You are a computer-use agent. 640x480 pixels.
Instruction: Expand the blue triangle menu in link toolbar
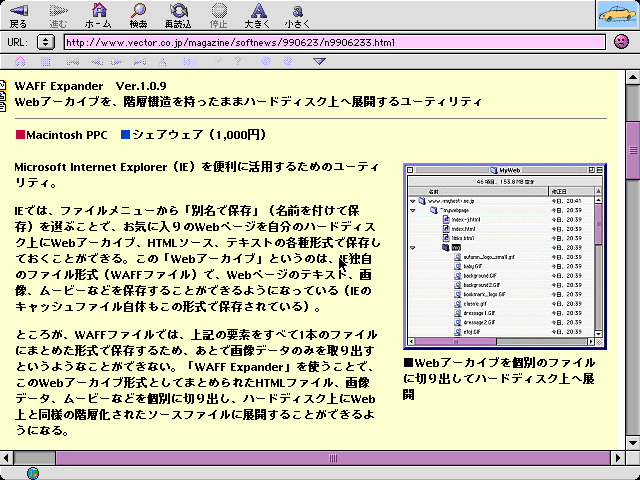tap(319, 62)
